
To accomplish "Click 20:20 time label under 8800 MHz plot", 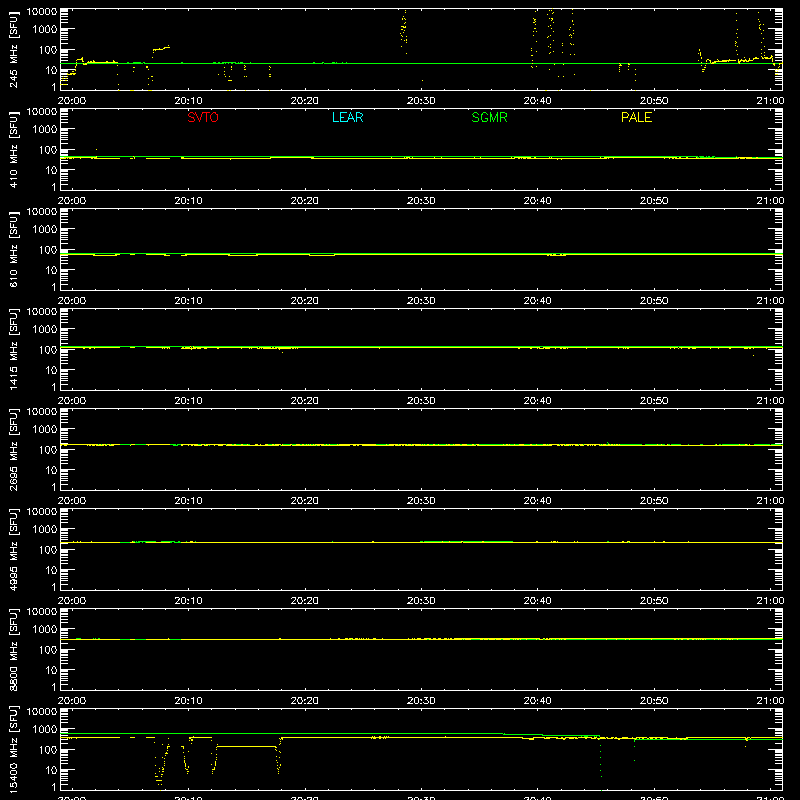I will [305, 701].
